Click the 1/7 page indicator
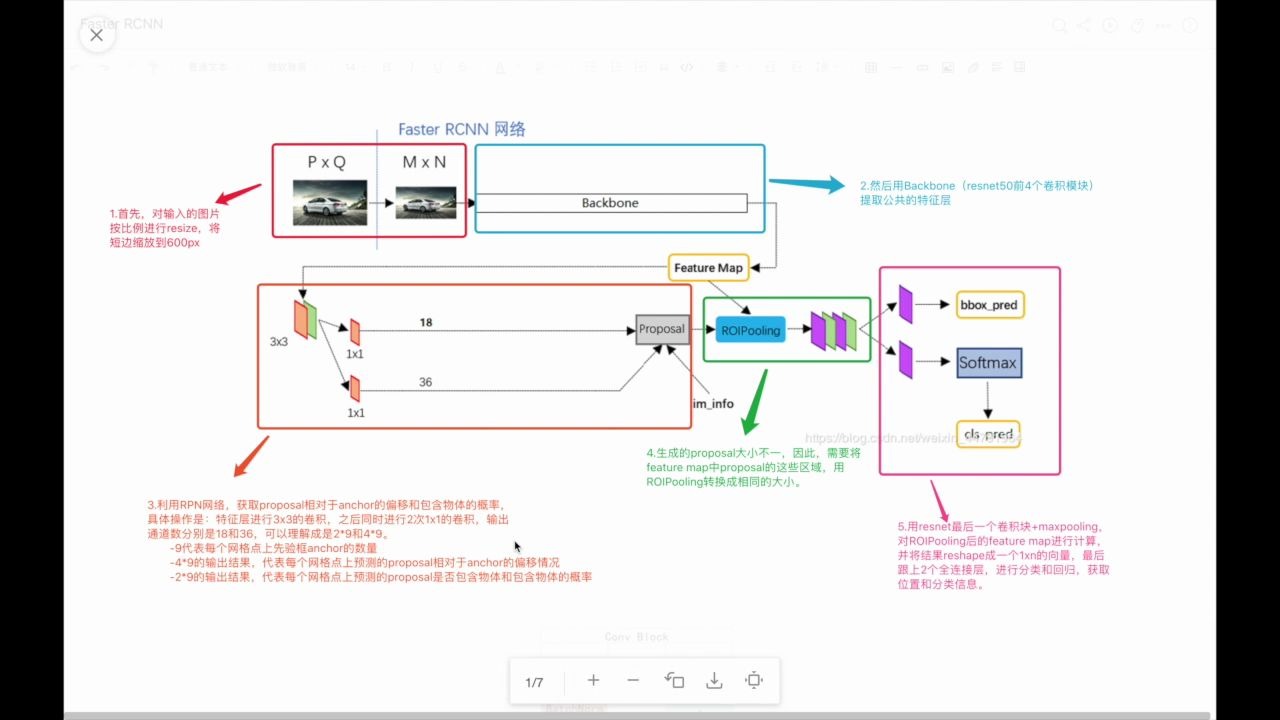The image size is (1280, 720). click(534, 682)
